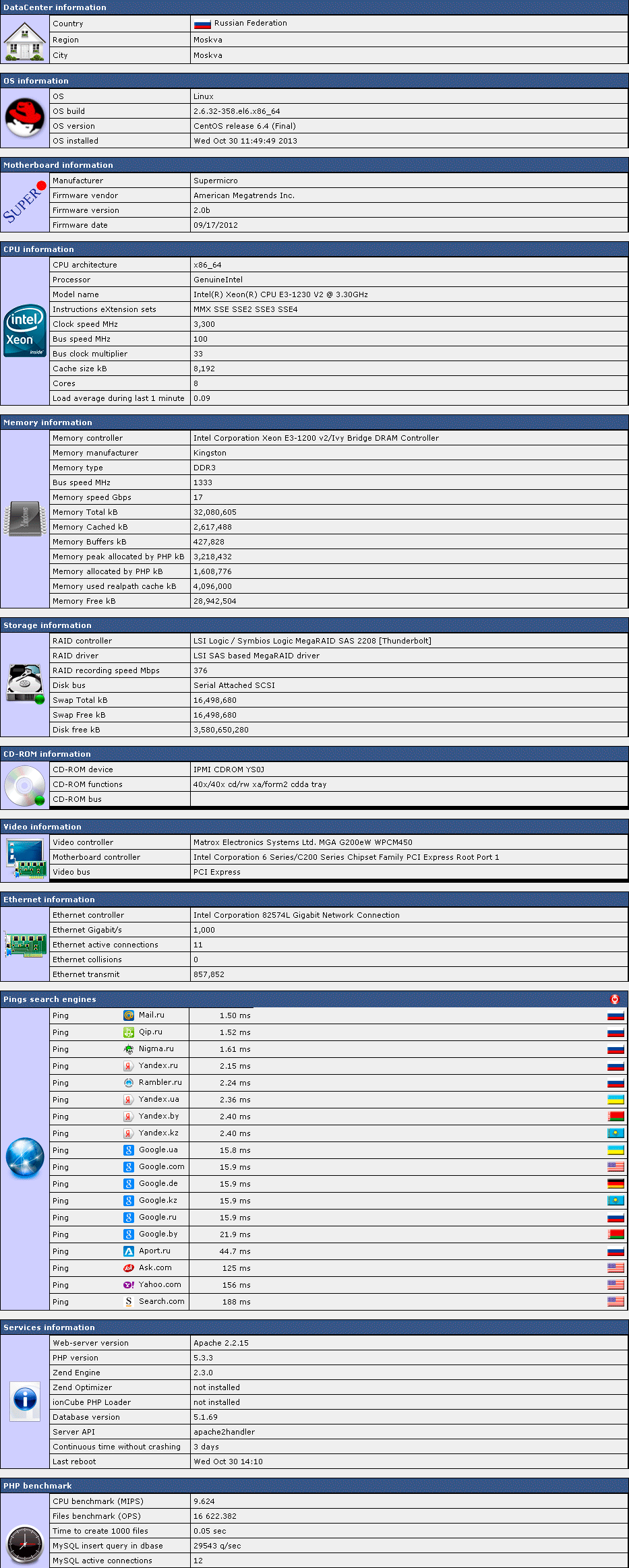Select Disk free value 3,580,650,280
The image size is (629, 1568).
pyautogui.click(x=221, y=730)
